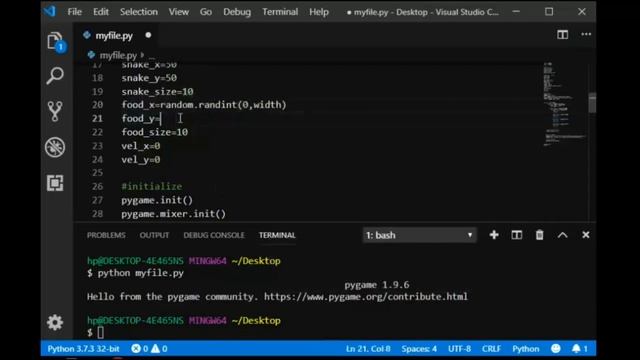Click the editor vertical scrollbar thumb

pos(592,102)
